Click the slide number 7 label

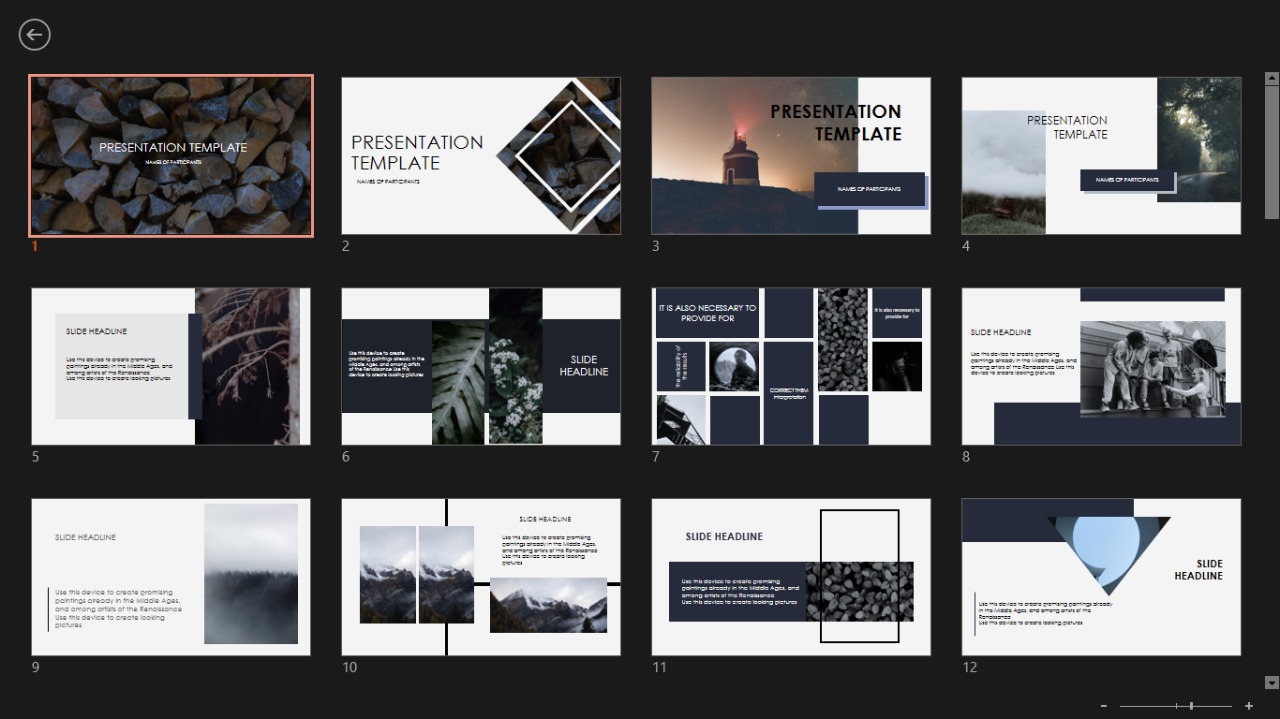coord(656,457)
